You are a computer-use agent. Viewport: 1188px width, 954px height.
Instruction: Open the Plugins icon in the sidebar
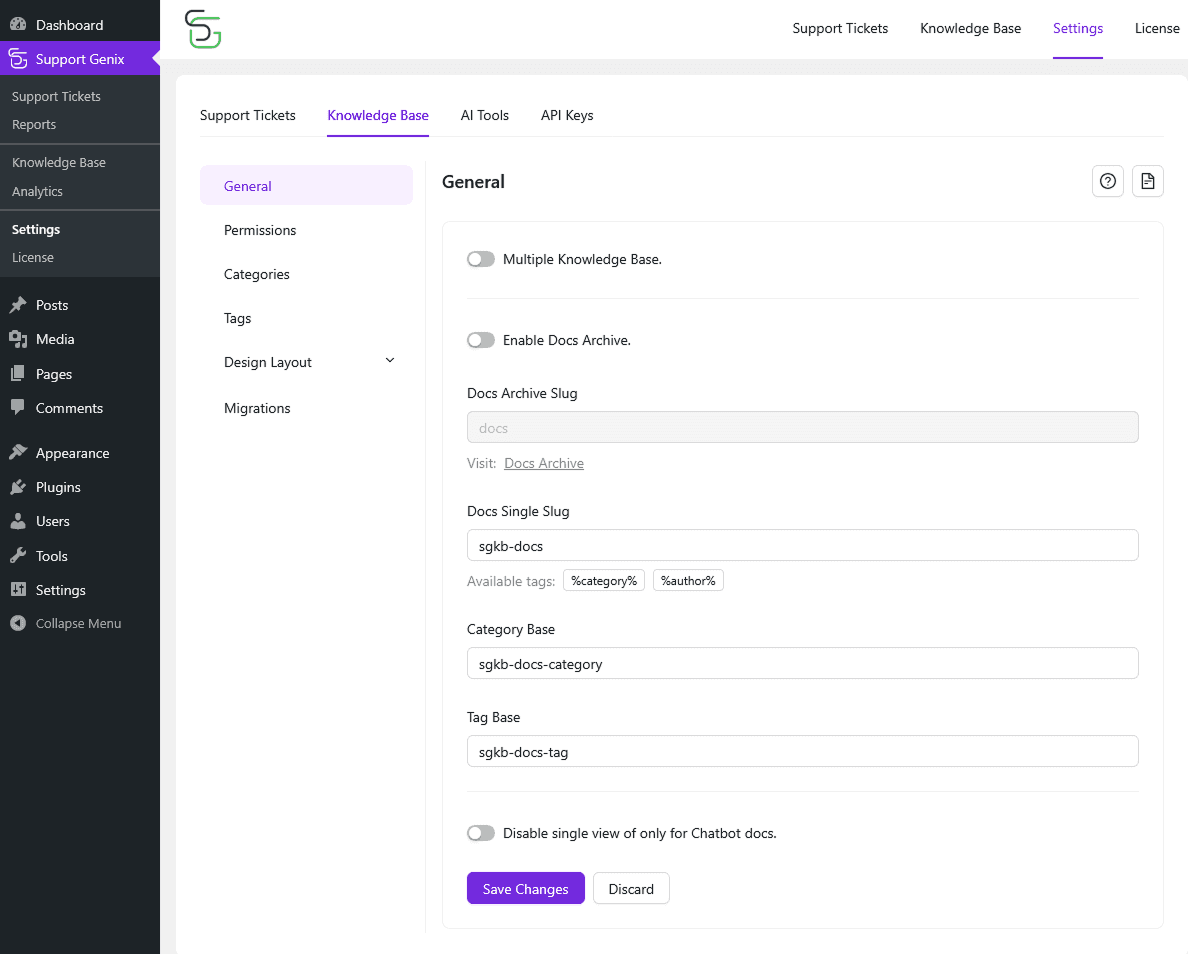coord(20,487)
